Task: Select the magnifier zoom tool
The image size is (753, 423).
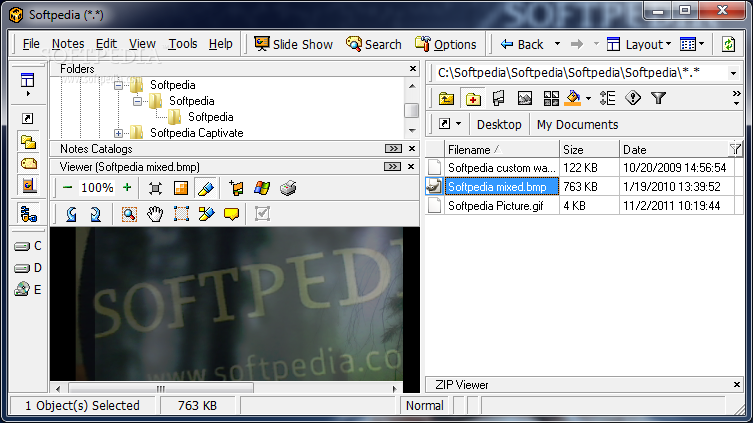Action: click(129, 214)
